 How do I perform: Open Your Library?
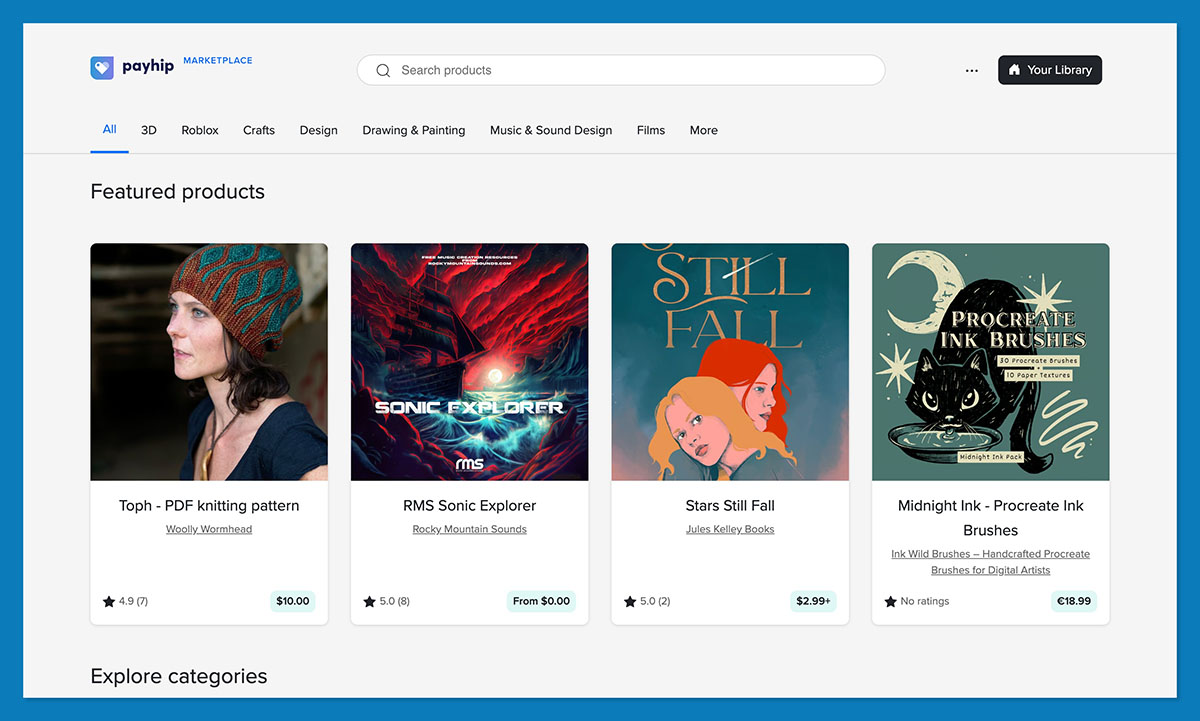pos(1050,70)
